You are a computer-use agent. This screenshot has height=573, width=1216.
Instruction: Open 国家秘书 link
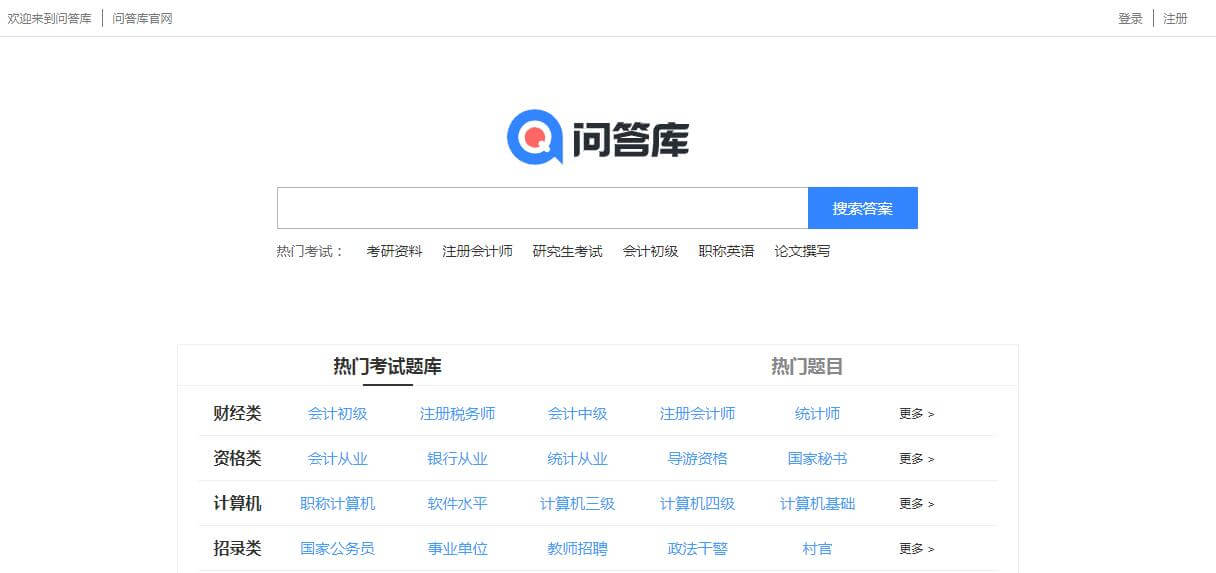817,458
